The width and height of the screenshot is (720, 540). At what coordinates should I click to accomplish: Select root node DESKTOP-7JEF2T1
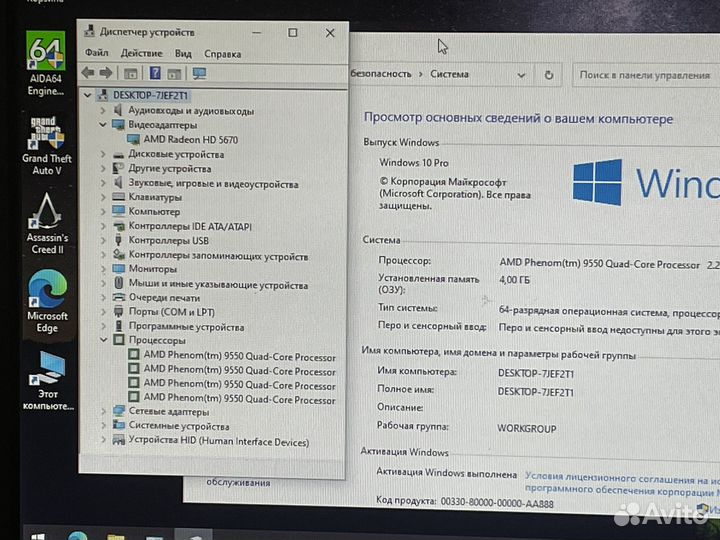pyautogui.click(x=150, y=95)
